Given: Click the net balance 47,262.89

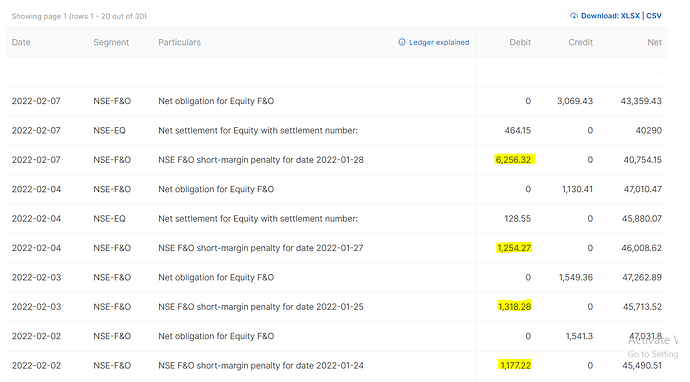Looking at the screenshot, I should click(x=642, y=278).
